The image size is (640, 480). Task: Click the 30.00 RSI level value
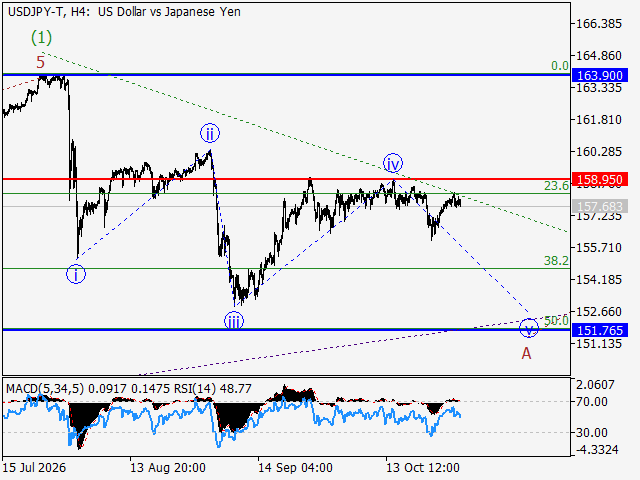[591, 433]
